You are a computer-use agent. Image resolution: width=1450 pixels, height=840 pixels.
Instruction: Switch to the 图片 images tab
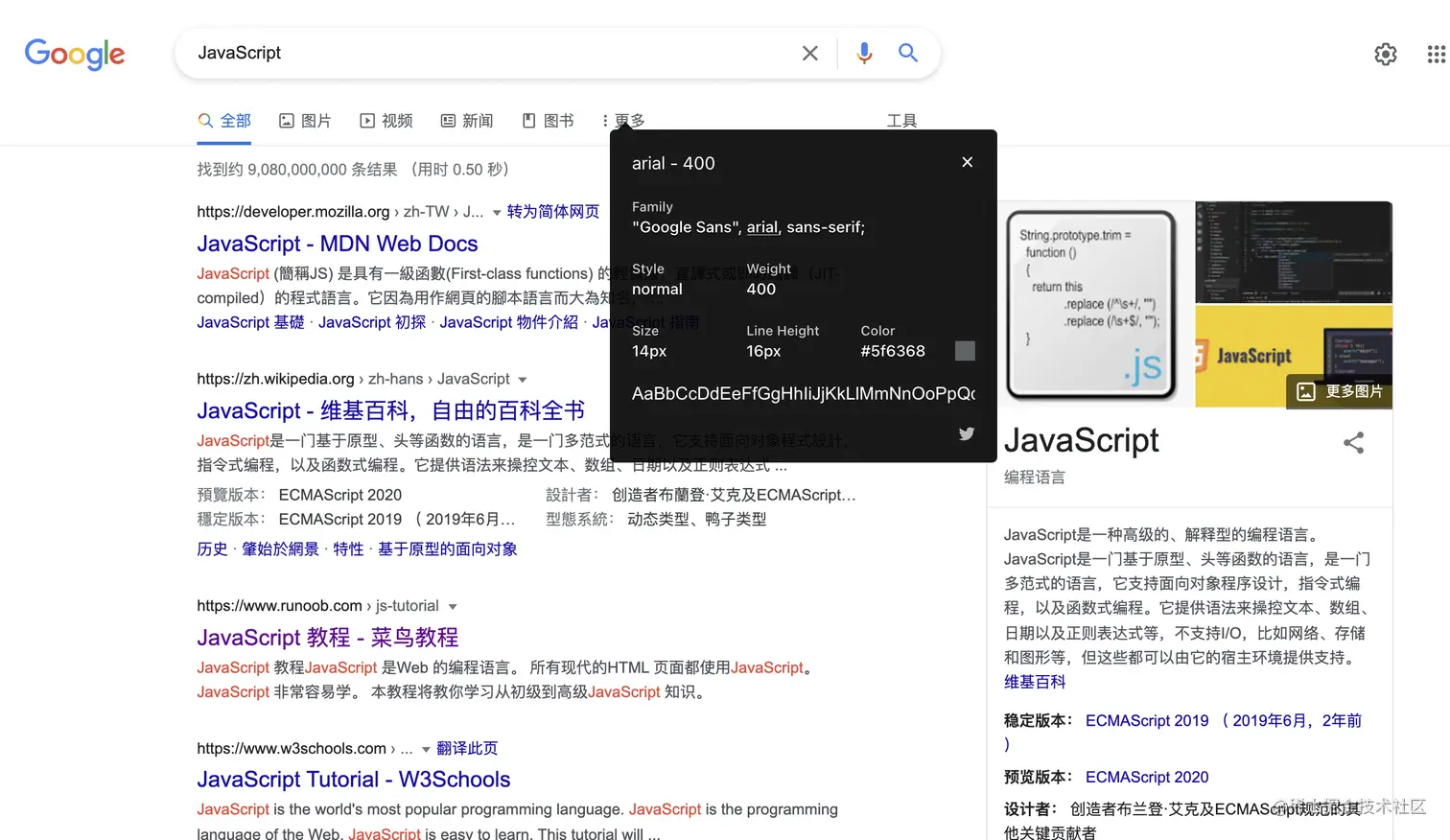pyautogui.click(x=305, y=121)
